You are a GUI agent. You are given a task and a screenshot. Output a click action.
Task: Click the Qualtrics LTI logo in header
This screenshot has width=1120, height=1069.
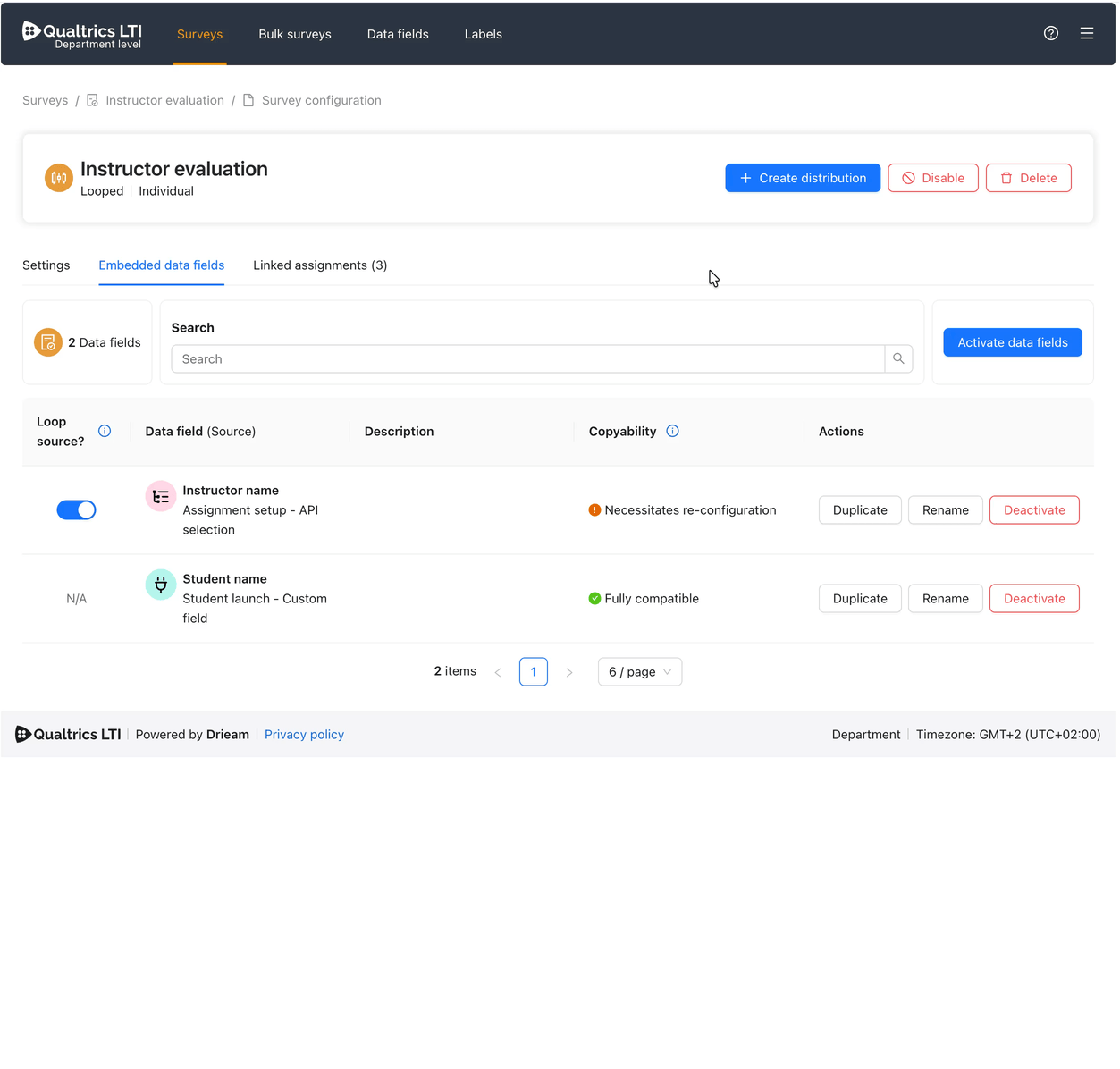coord(81,35)
